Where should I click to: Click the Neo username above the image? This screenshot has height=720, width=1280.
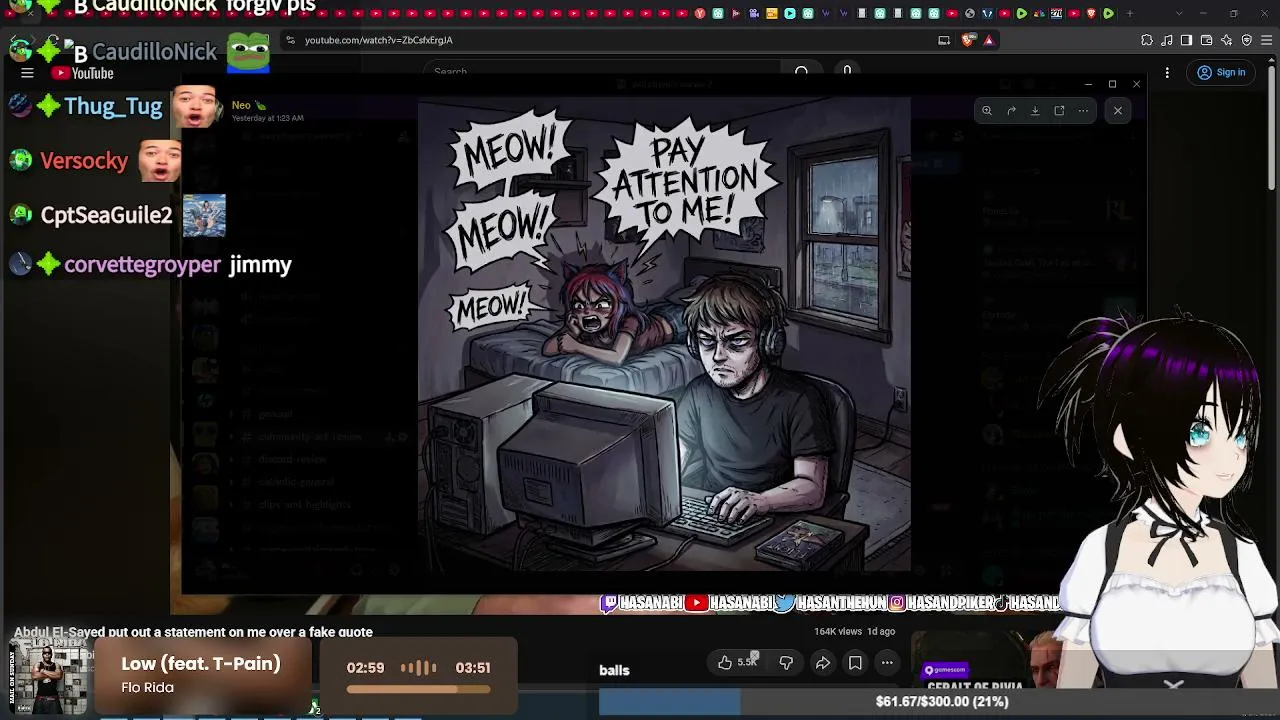click(x=241, y=105)
